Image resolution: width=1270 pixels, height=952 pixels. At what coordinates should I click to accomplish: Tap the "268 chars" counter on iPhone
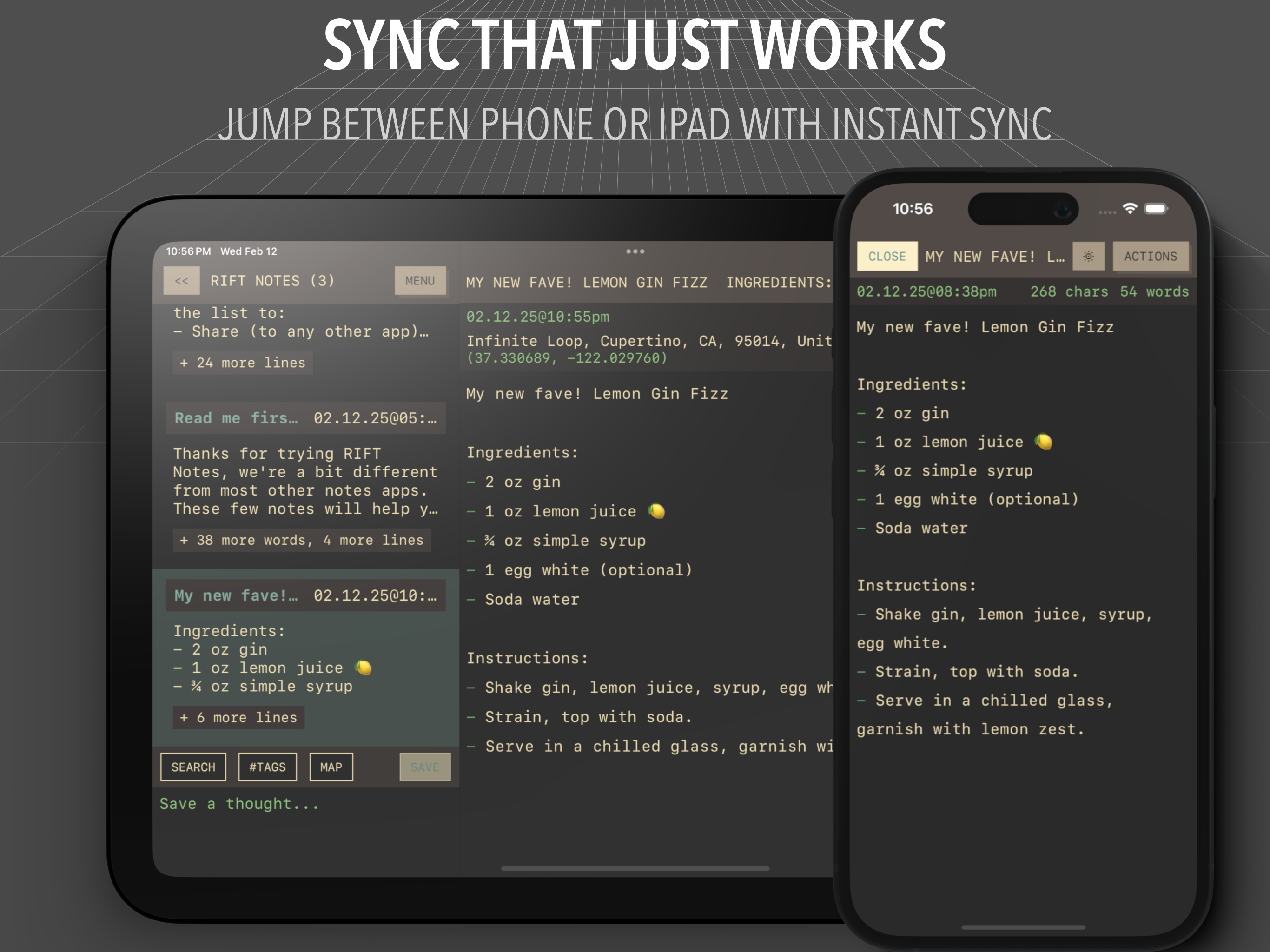tap(1069, 291)
